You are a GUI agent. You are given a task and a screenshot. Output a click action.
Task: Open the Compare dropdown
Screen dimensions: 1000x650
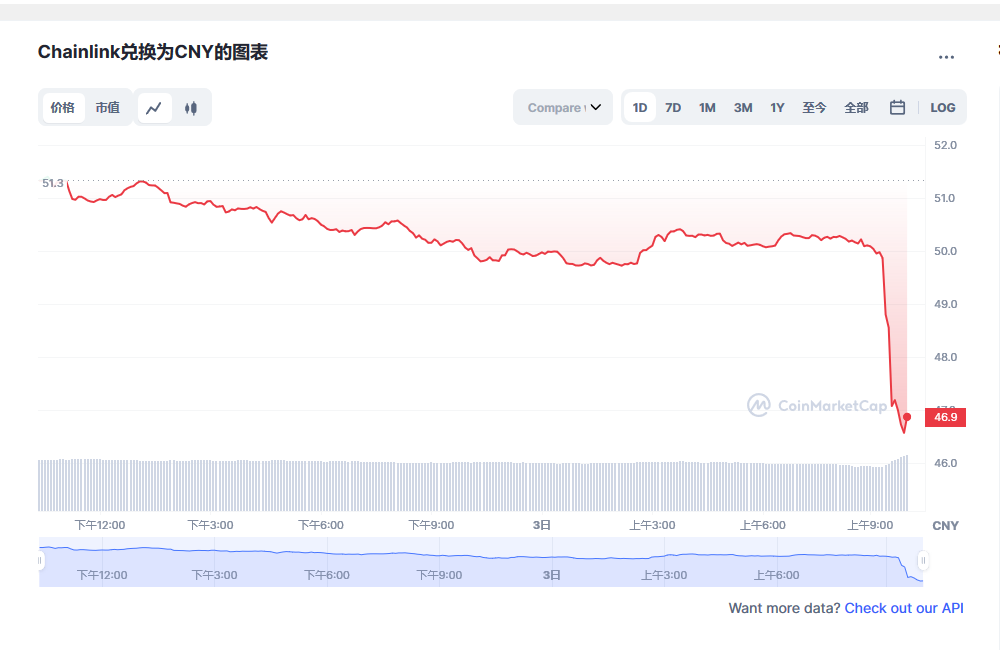(x=563, y=107)
